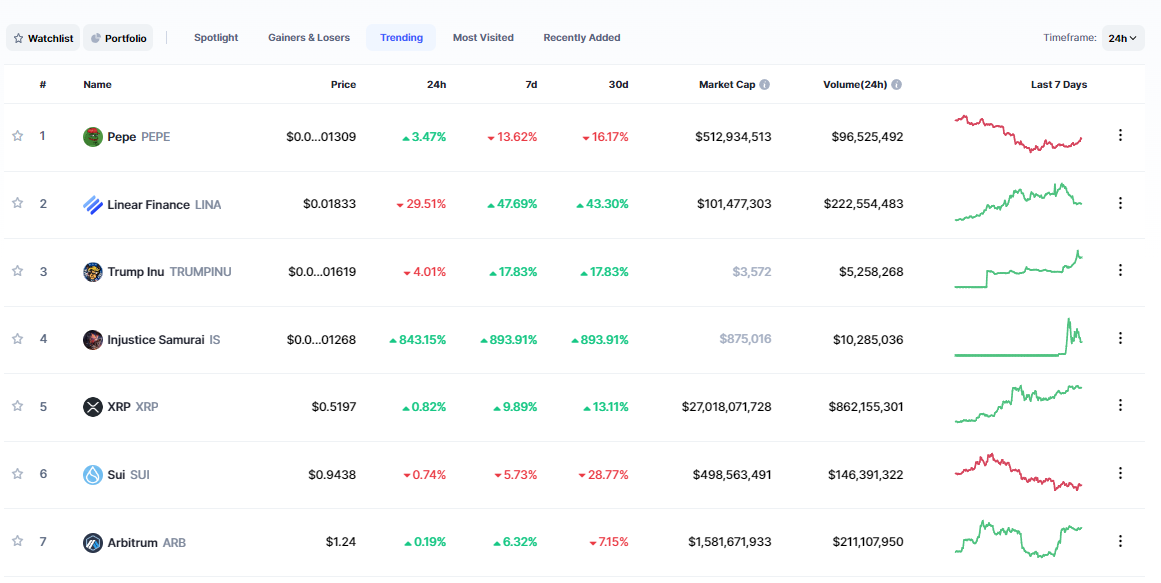Sort by the Volume(24h) column header
This screenshot has height=583, width=1161.
[x=854, y=85]
